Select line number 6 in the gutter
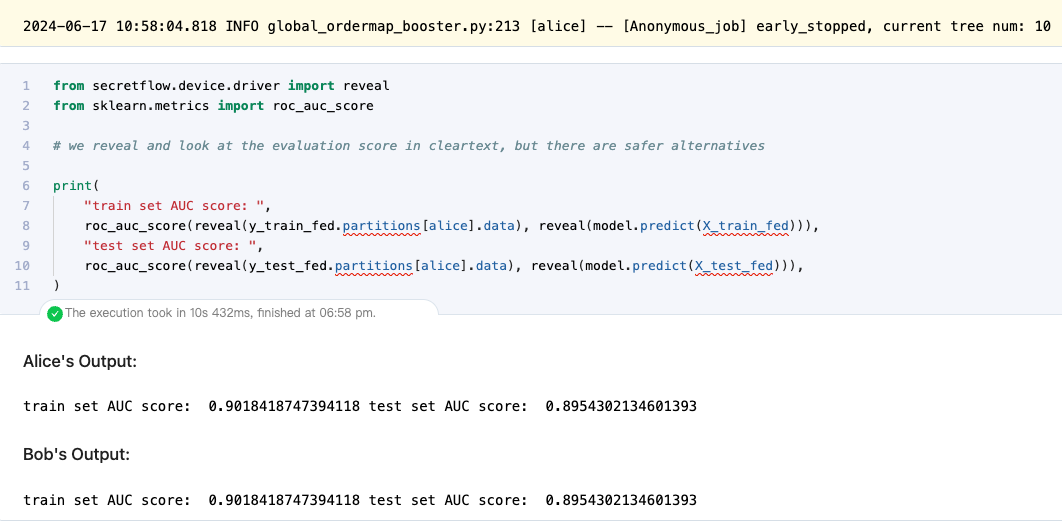The height and width of the screenshot is (521, 1062). (26, 186)
